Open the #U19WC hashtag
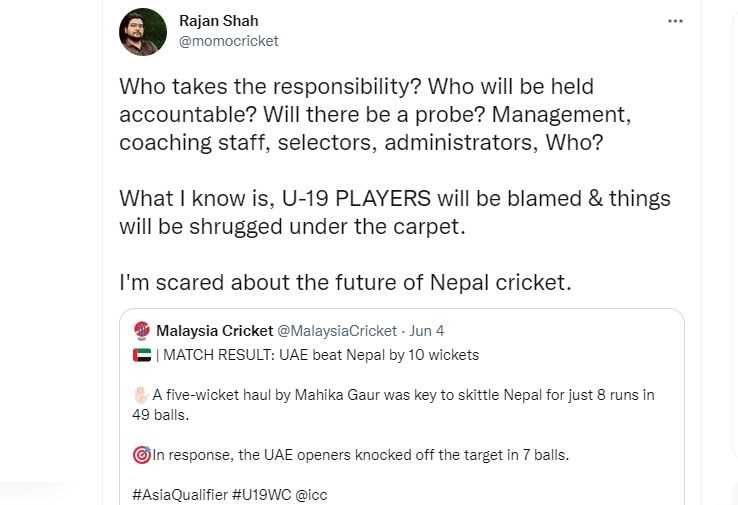Screen dimensions: 738x505 pyautogui.click(x=262, y=495)
